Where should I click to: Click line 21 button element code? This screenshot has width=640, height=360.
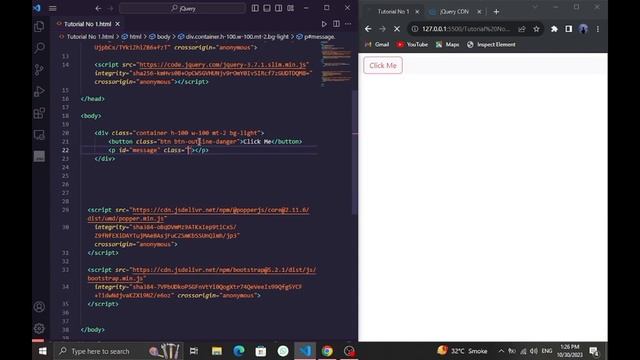point(205,142)
